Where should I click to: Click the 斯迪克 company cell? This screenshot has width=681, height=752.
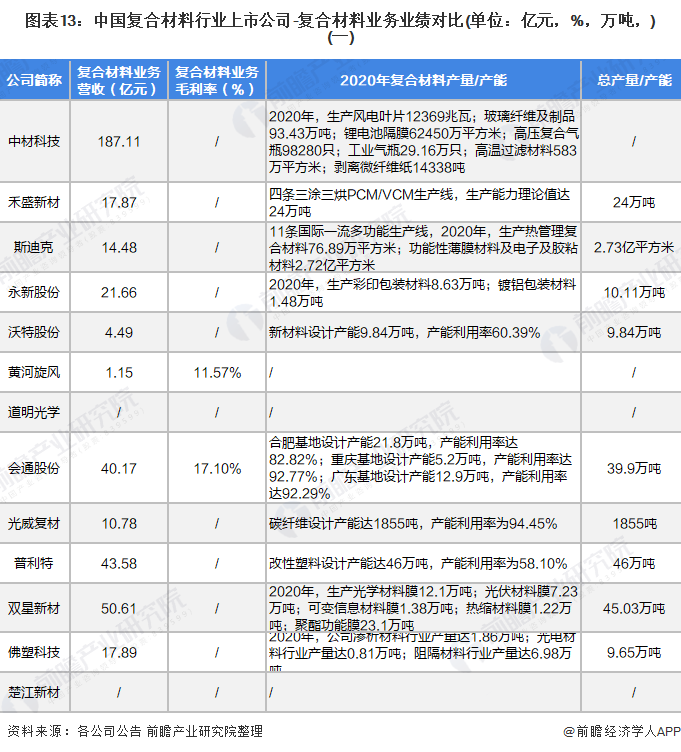pyautogui.click(x=34, y=247)
